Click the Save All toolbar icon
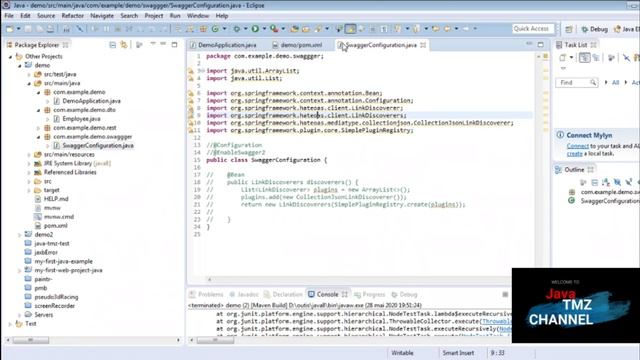Image resolution: width=640 pixels, height=360 pixels. 39,29
